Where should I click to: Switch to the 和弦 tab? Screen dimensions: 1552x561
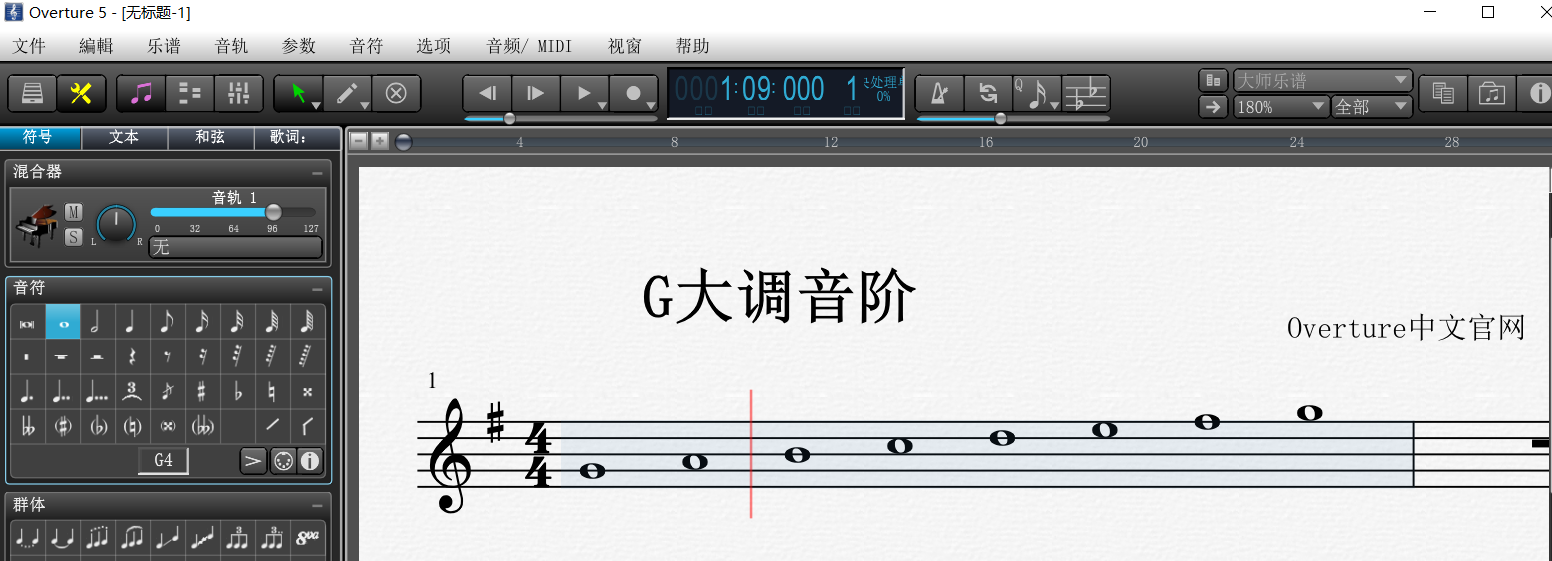tap(210, 137)
